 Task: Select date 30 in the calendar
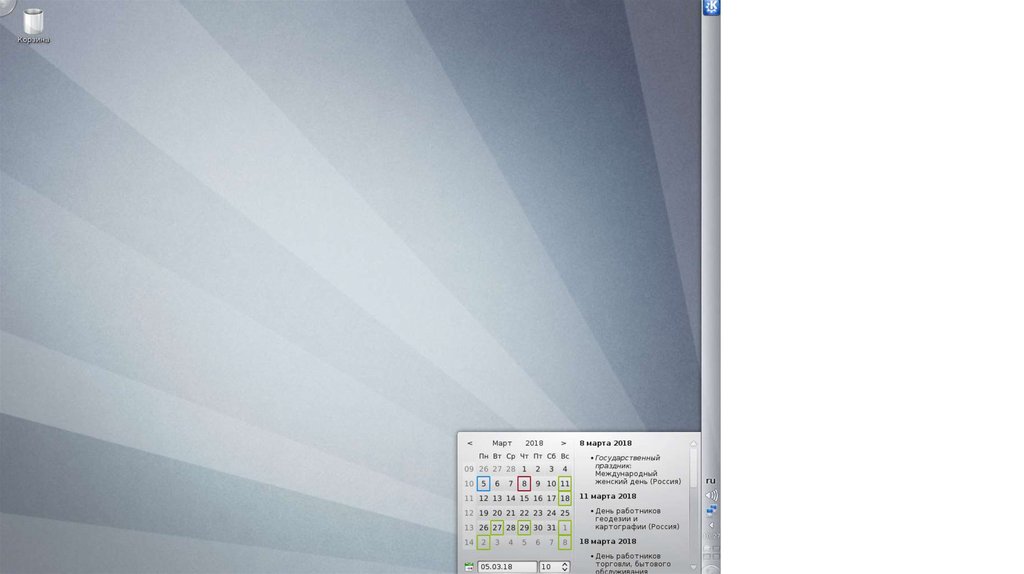(x=537, y=528)
